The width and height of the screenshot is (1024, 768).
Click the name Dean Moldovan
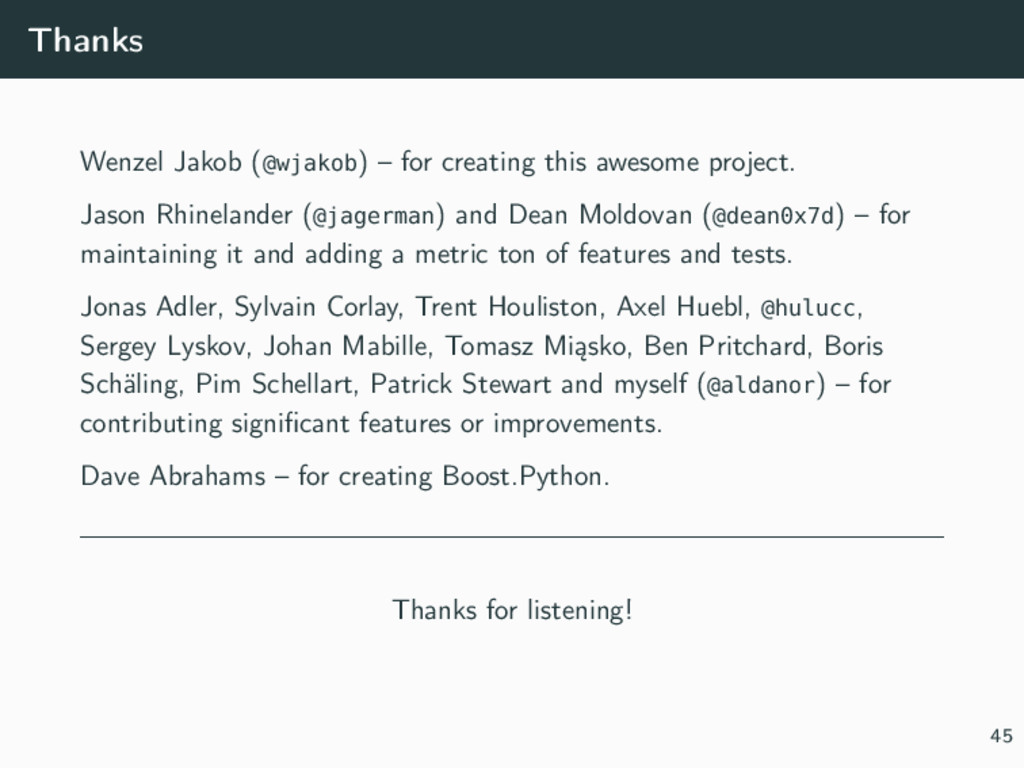600,214
